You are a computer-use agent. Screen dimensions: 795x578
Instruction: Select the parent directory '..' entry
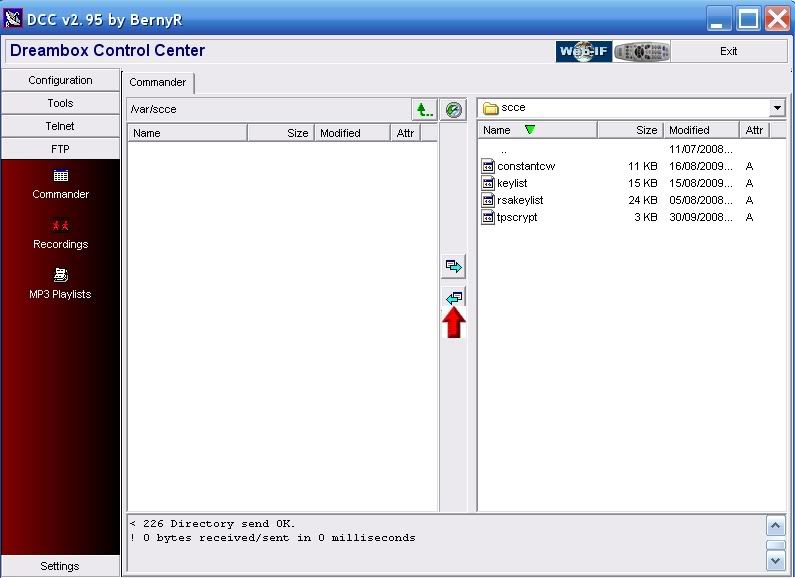[x=503, y=150]
